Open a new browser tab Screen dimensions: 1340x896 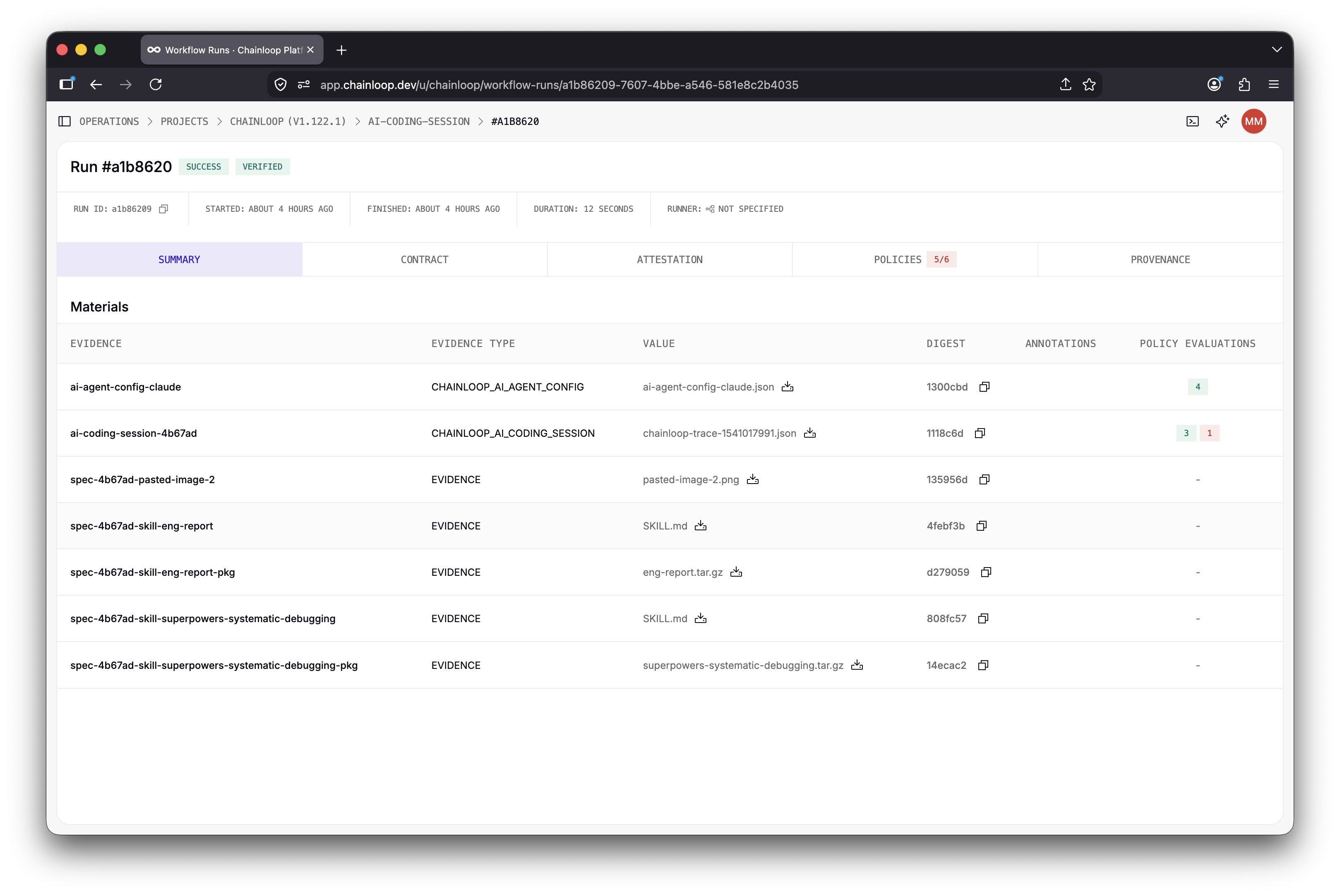point(341,50)
